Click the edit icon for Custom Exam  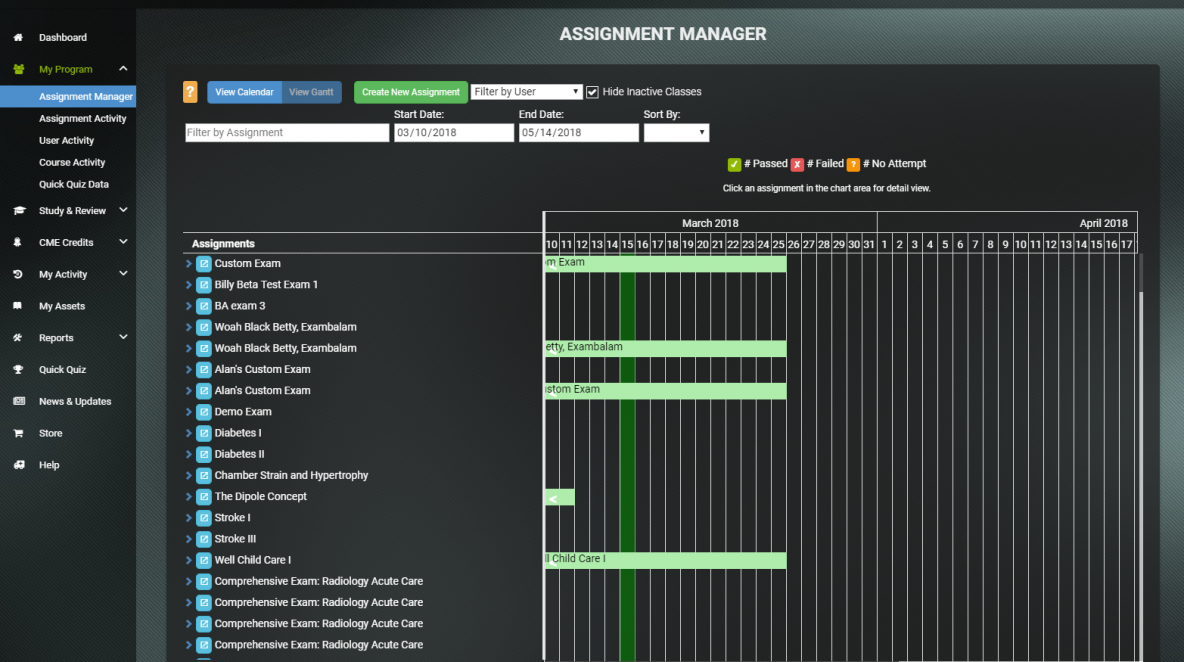tap(203, 263)
